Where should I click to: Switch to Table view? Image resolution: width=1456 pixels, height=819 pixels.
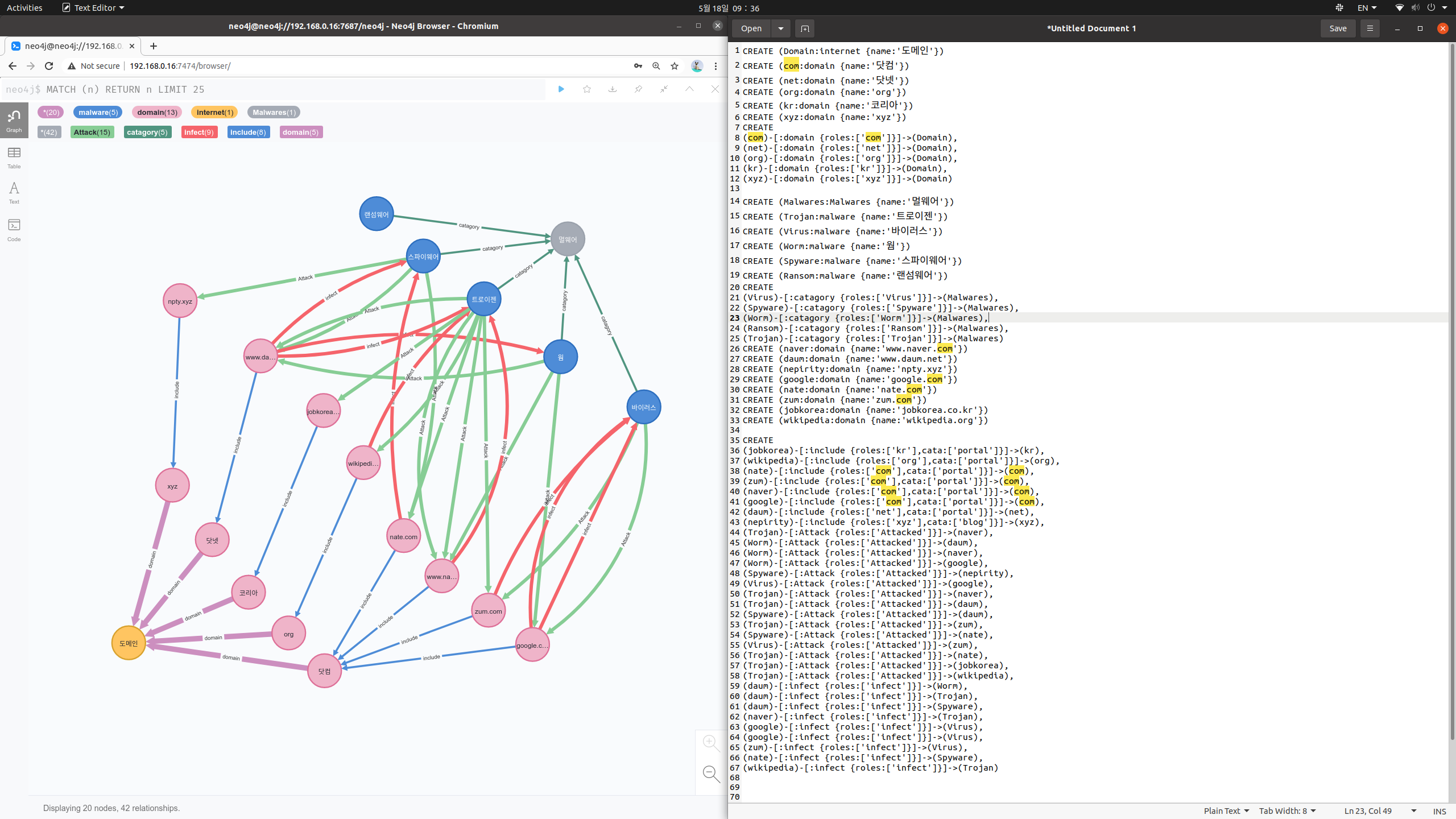click(x=14, y=158)
